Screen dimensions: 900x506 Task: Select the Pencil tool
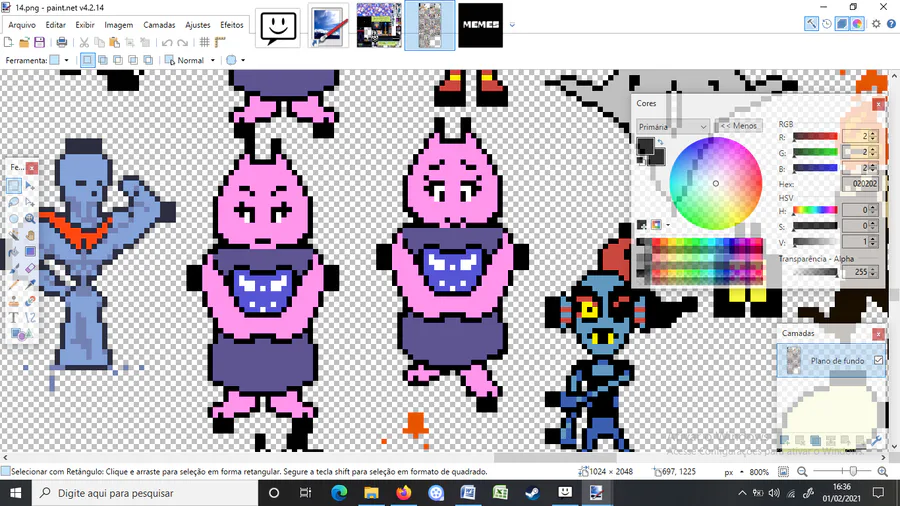click(14, 285)
